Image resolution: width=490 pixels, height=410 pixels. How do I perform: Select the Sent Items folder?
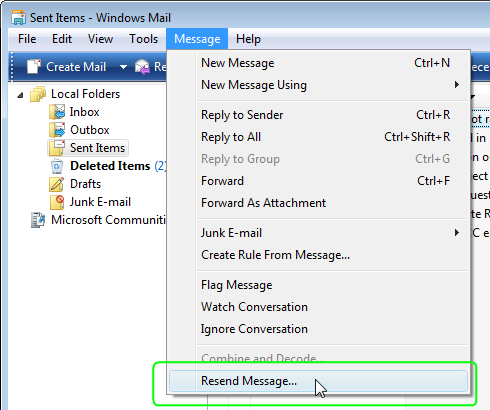click(x=97, y=148)
